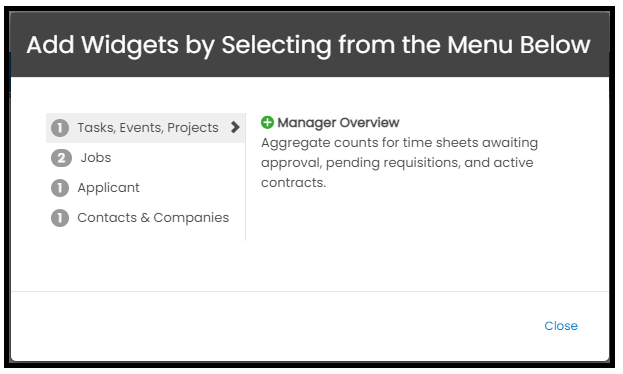Click the green plus icon beside Manager Overview
Viewport: 623px width, 374px height.
(267, 122)
